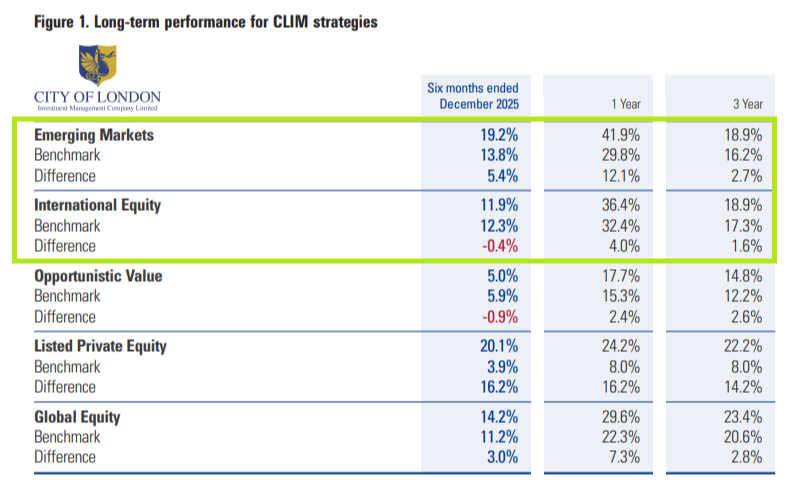Click the 'International Equity' row label
Image resolution: width=792 pixels, height=483 pixels.
98,206
